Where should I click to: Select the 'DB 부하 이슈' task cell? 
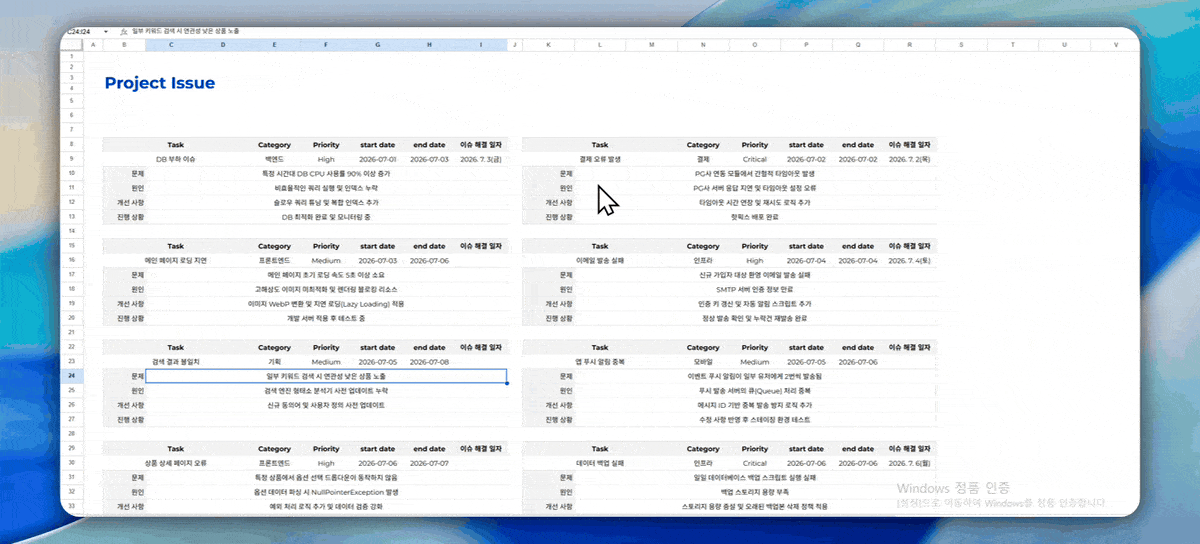(176, 159)
